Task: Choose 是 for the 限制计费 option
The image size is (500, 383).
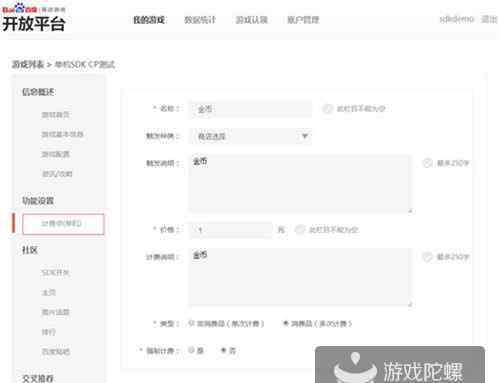Action: pos(191,350)
